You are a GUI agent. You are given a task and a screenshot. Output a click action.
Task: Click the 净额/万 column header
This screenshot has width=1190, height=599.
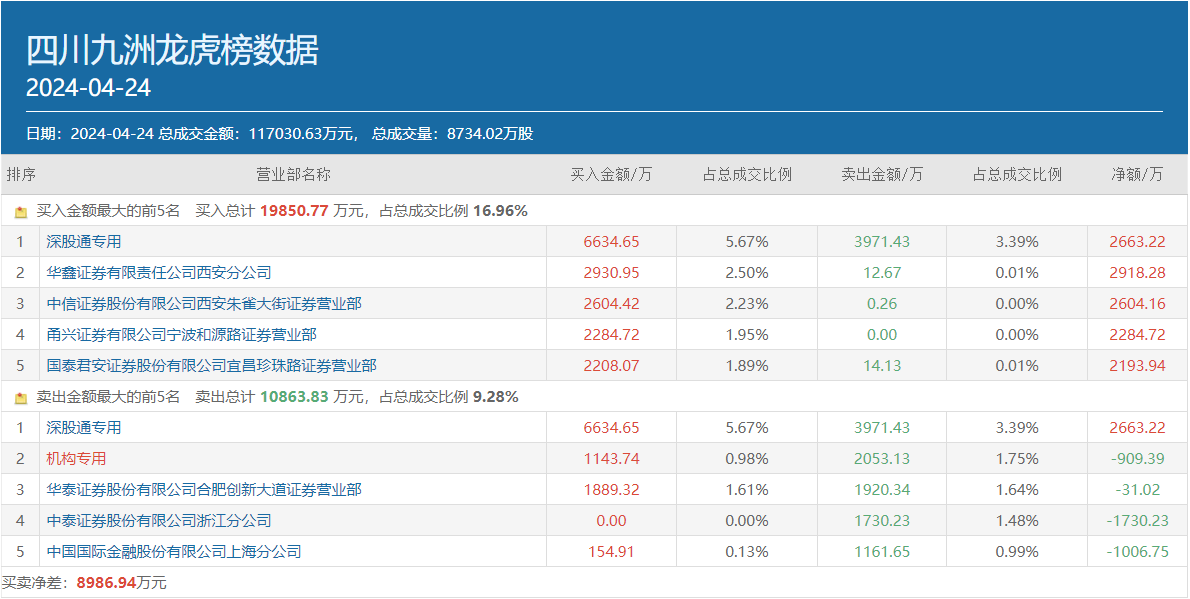[x=1137, y=175]
